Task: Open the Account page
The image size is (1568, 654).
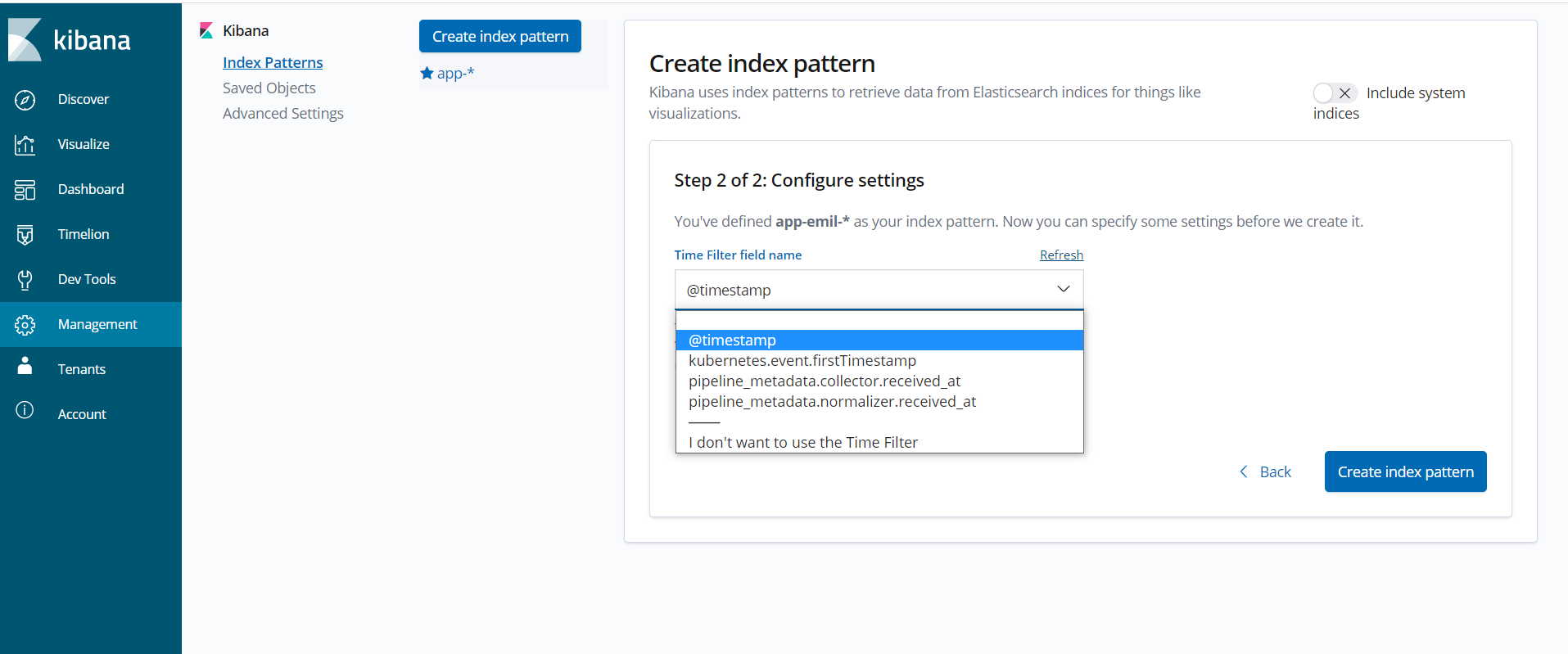Action: click(82, 414)
